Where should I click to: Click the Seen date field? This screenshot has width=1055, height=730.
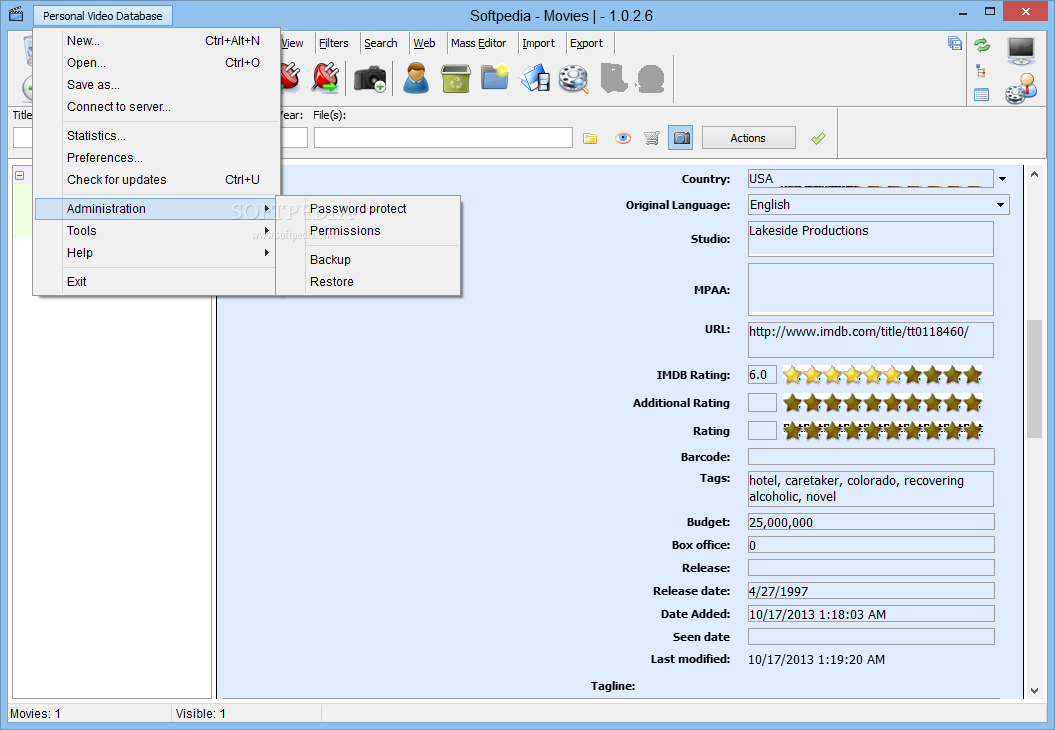871,636
